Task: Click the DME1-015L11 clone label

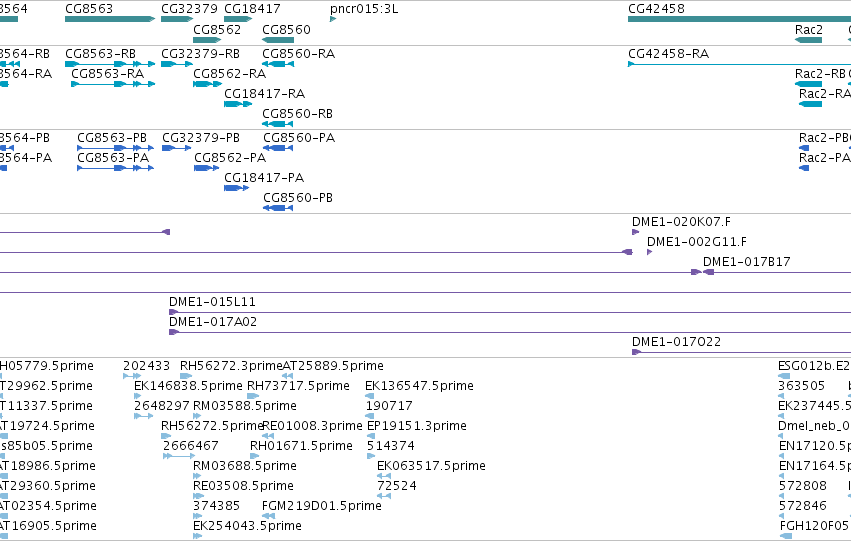Action: tap(212, 302)
